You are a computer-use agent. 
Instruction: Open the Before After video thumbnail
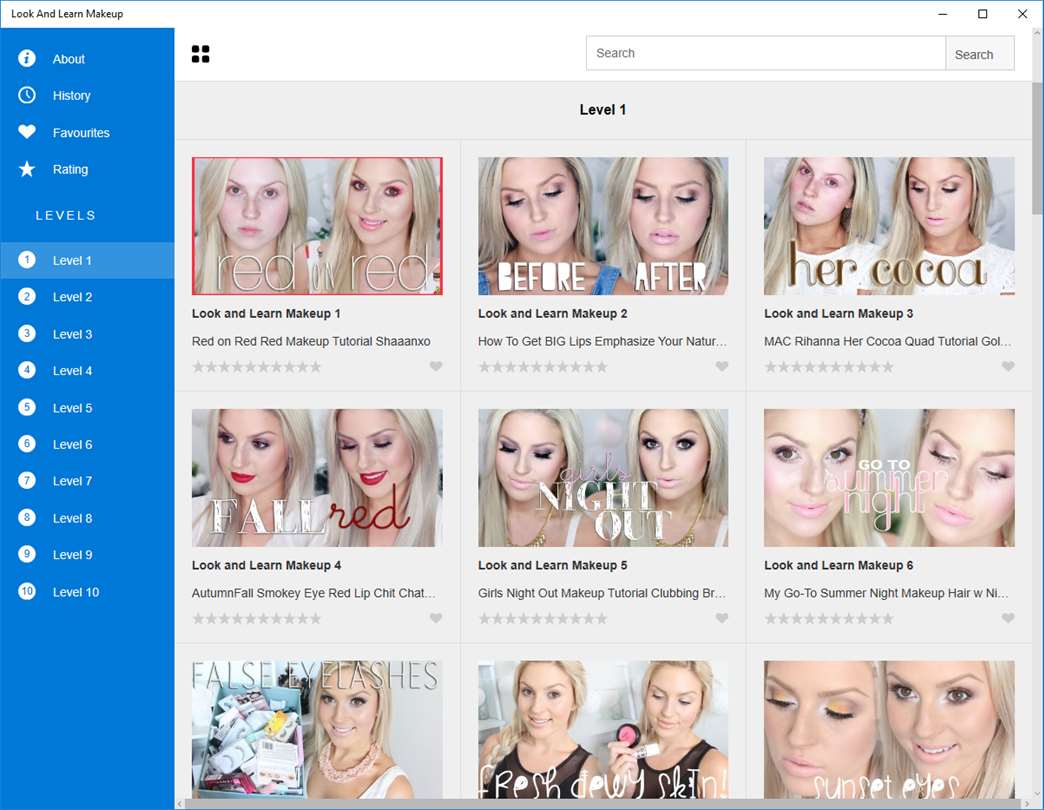tap(603, 226)
